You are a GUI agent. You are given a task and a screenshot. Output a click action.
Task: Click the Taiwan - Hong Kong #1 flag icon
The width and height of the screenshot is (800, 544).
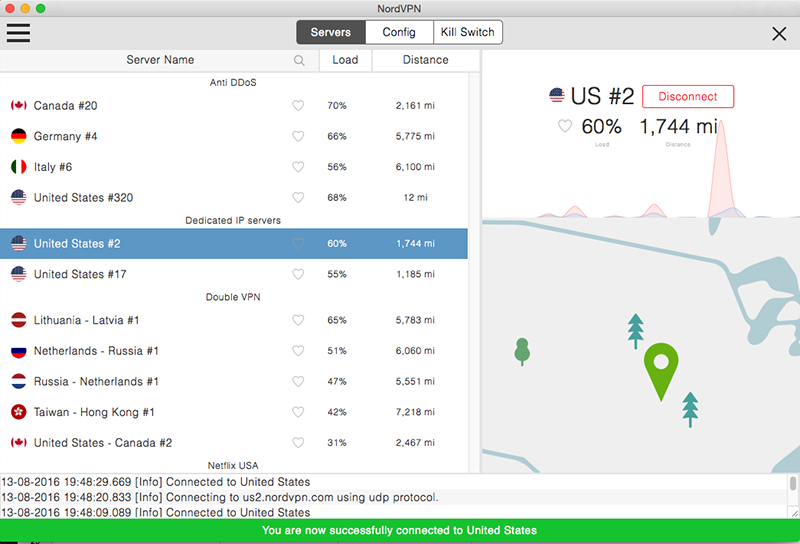click(x=18, y=412)
